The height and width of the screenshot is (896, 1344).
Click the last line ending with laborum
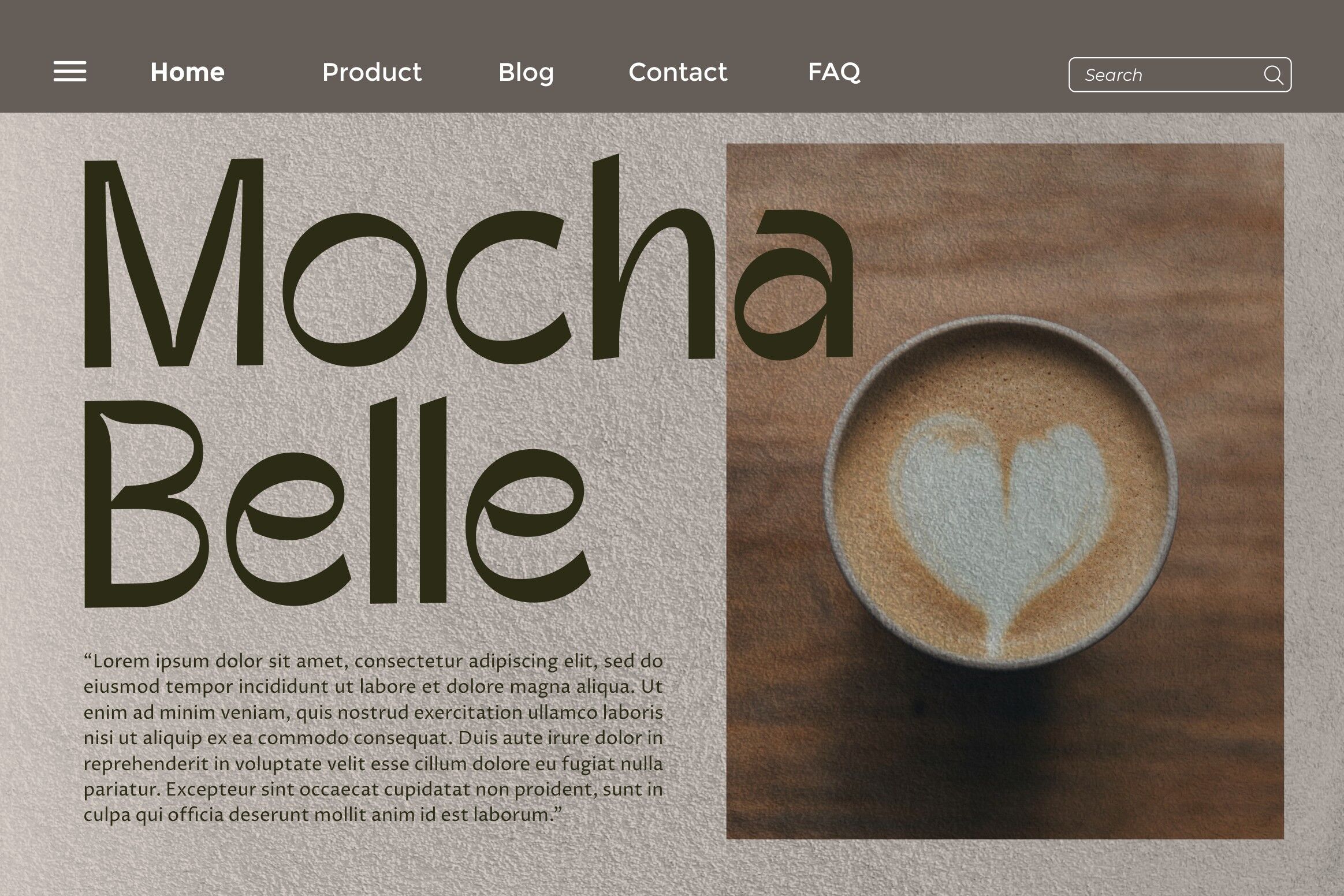click(322, 815)
